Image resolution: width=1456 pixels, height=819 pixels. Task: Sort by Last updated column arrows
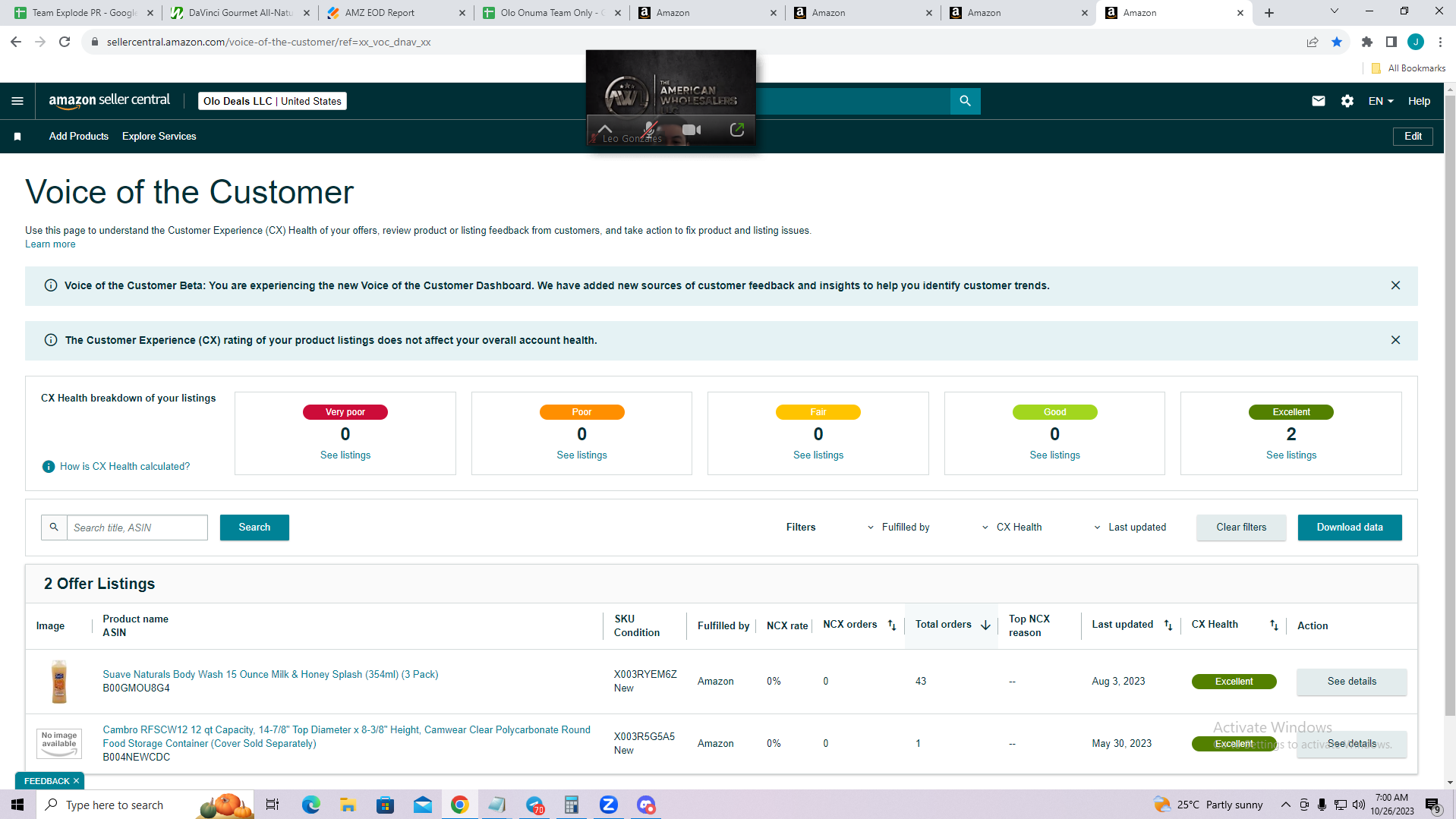click(1168, 625)
